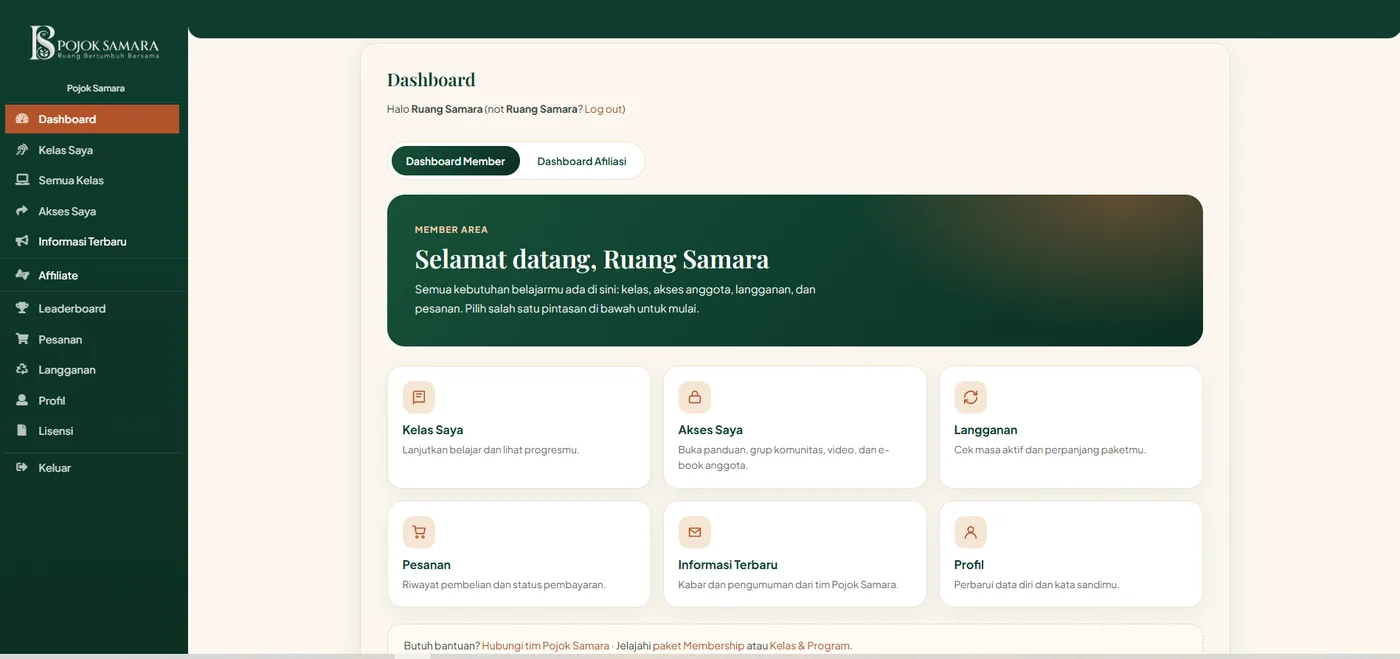Open Kelas Saya in the sidebar menu
The image size is (1400, 659).
[x=92, y=150]
